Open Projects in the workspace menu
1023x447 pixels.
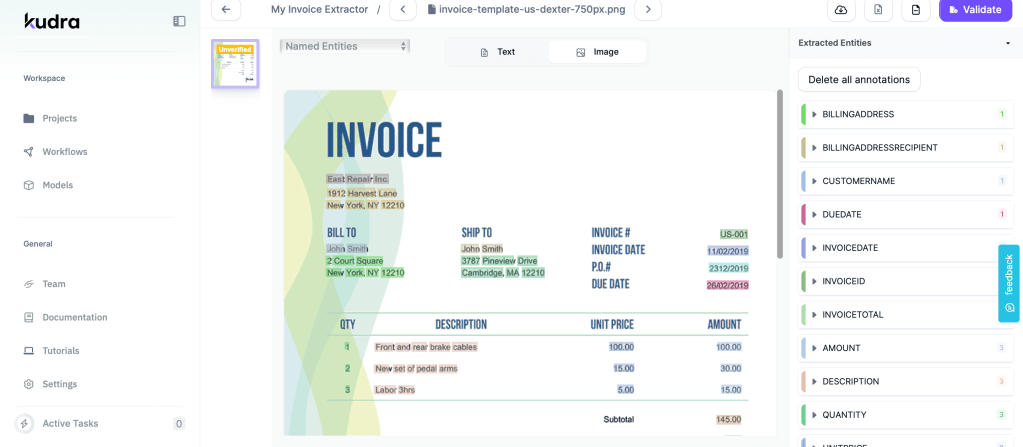[x=59, y=118]
